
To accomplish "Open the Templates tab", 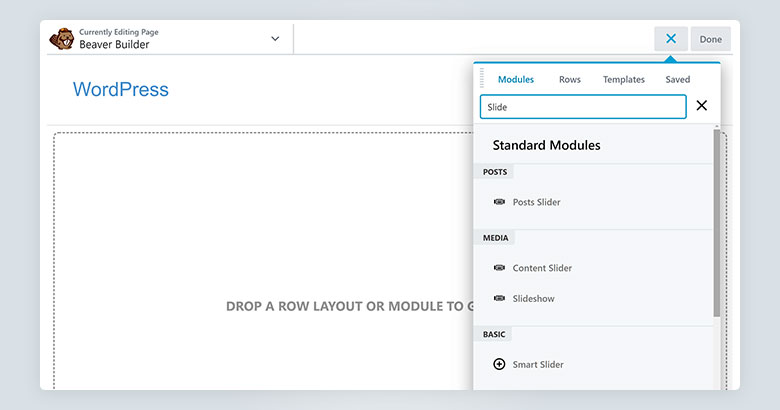I will coord(623,80).
